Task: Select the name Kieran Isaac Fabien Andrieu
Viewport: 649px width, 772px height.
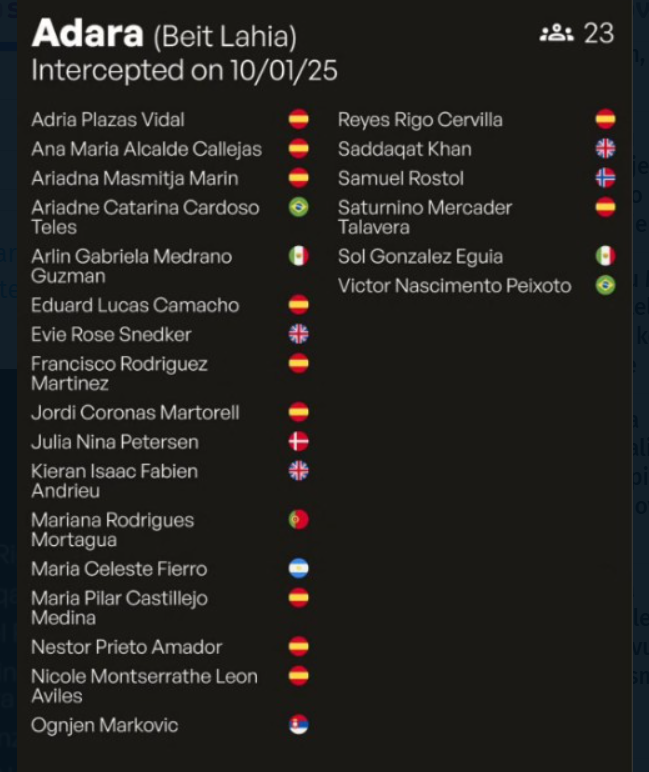Action: point(114,480)
